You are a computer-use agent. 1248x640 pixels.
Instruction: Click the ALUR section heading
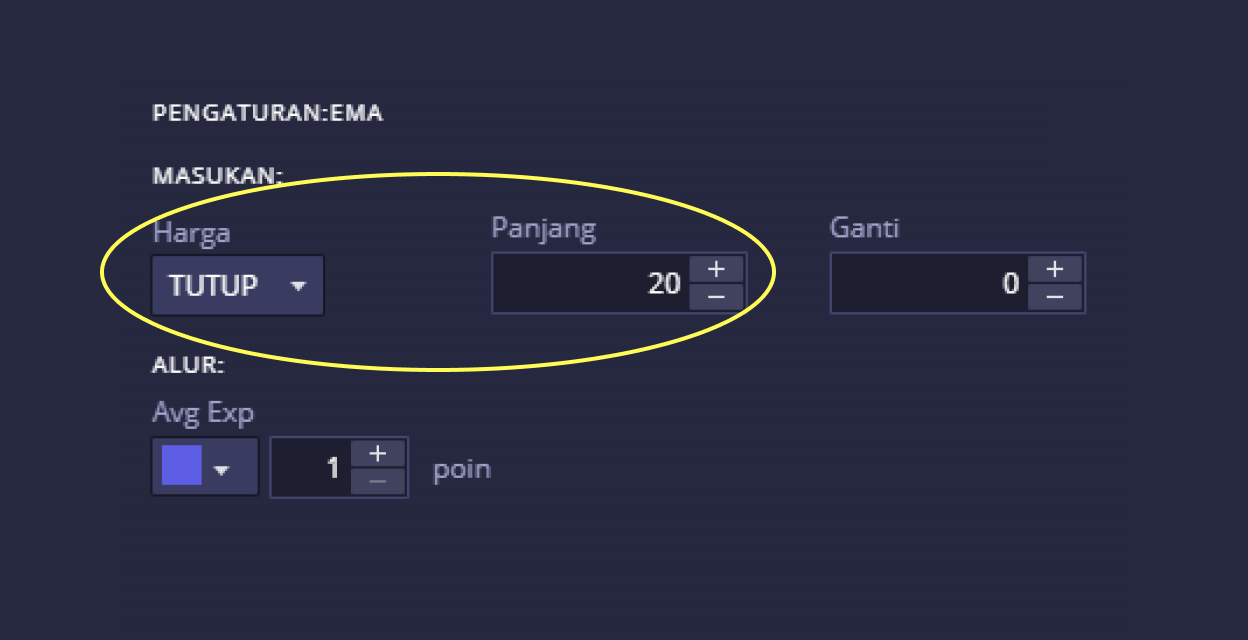pyautogui.click(x=188, y=365)
